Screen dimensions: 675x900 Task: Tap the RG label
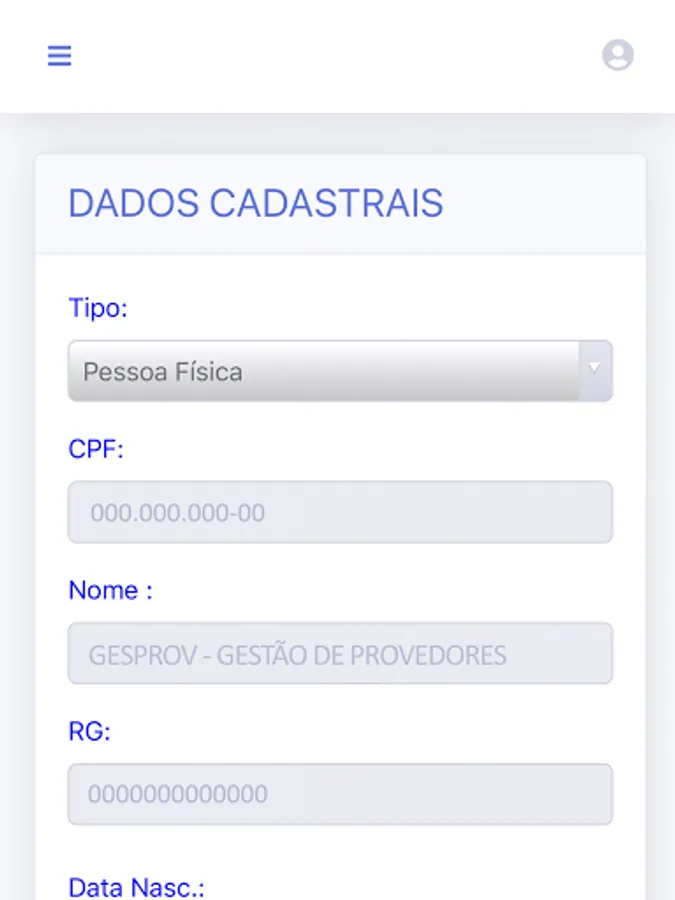coord(88,731)
